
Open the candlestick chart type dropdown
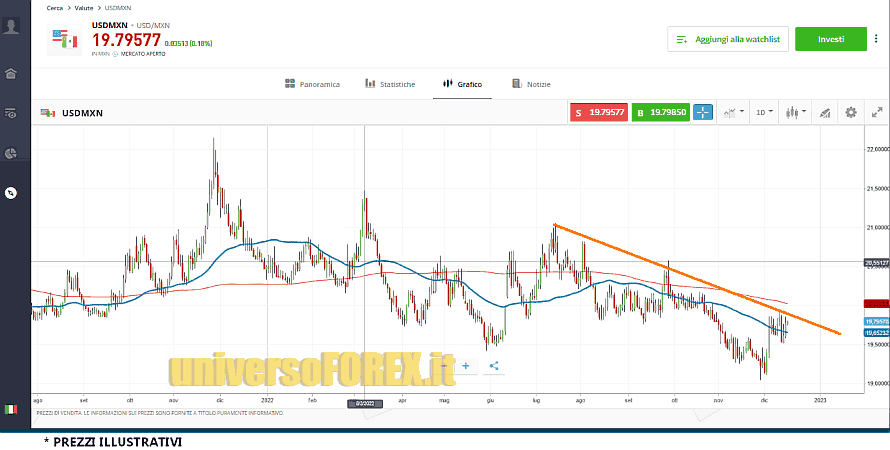[796, 112]
